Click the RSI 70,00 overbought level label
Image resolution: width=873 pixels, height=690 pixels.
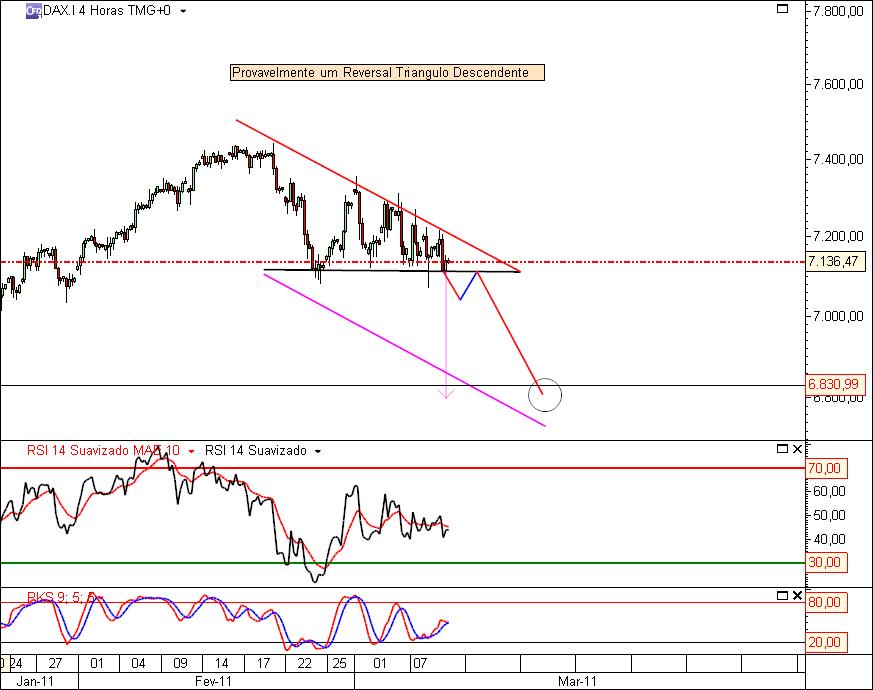point(826,468)
